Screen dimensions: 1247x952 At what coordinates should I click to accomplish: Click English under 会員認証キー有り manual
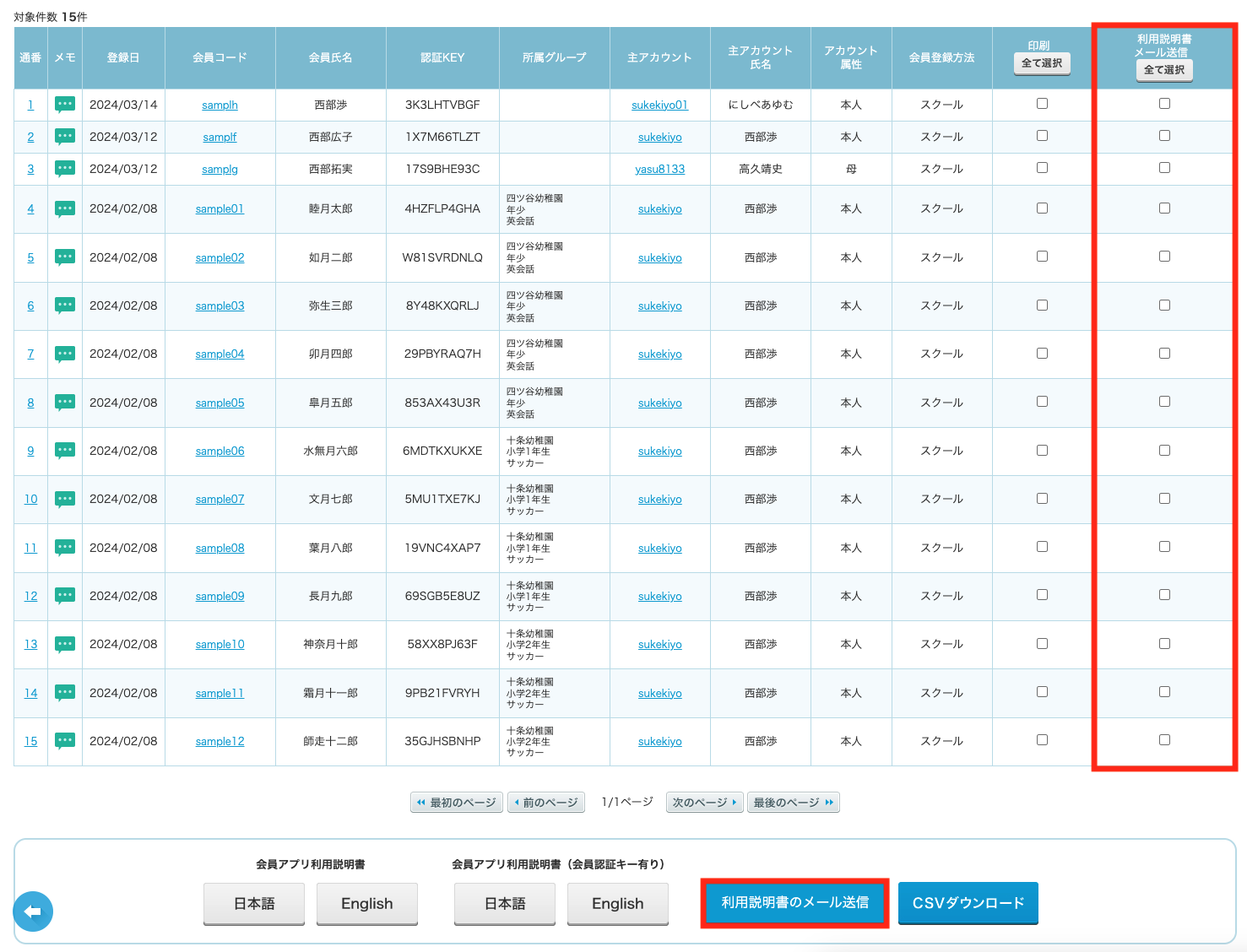(x=618, y=904)
